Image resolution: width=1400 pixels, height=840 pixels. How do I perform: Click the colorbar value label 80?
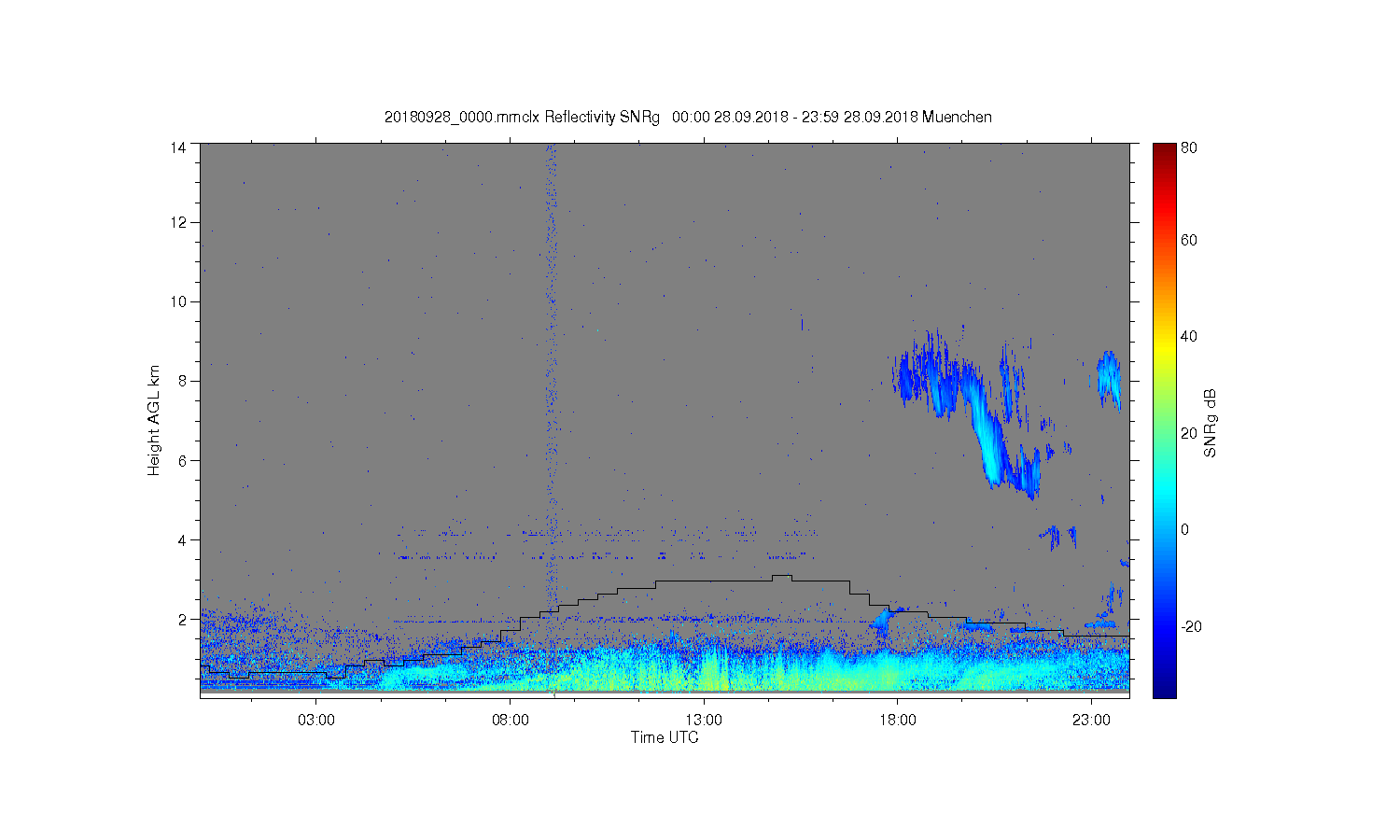click(x=1189, y=147)
